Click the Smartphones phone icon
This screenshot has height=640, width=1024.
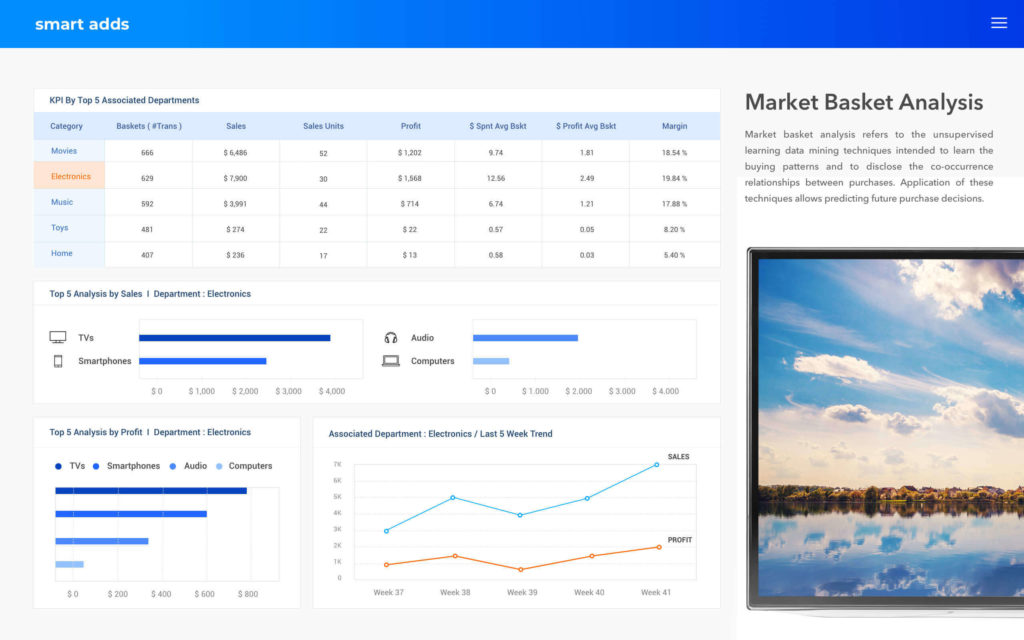(x=58, y=361)
